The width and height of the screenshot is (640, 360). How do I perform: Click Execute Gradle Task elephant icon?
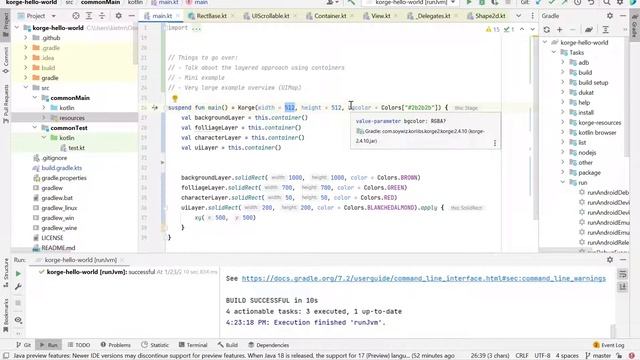click(589, 29)
